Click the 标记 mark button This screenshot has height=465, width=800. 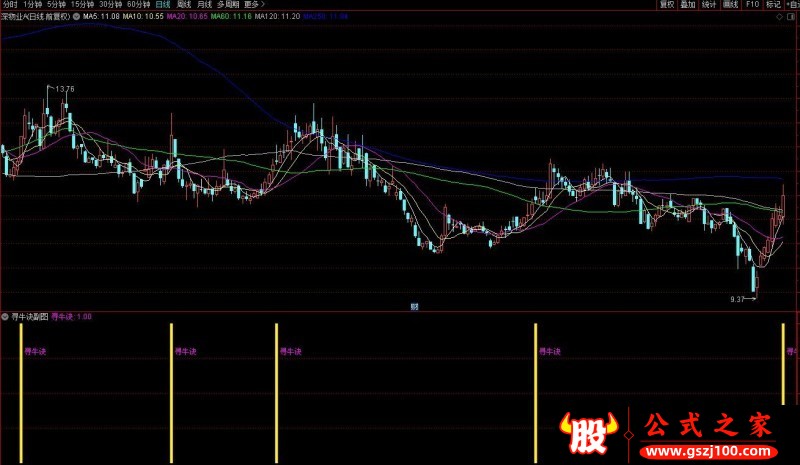pyautogui.click(x=773, y=5)
